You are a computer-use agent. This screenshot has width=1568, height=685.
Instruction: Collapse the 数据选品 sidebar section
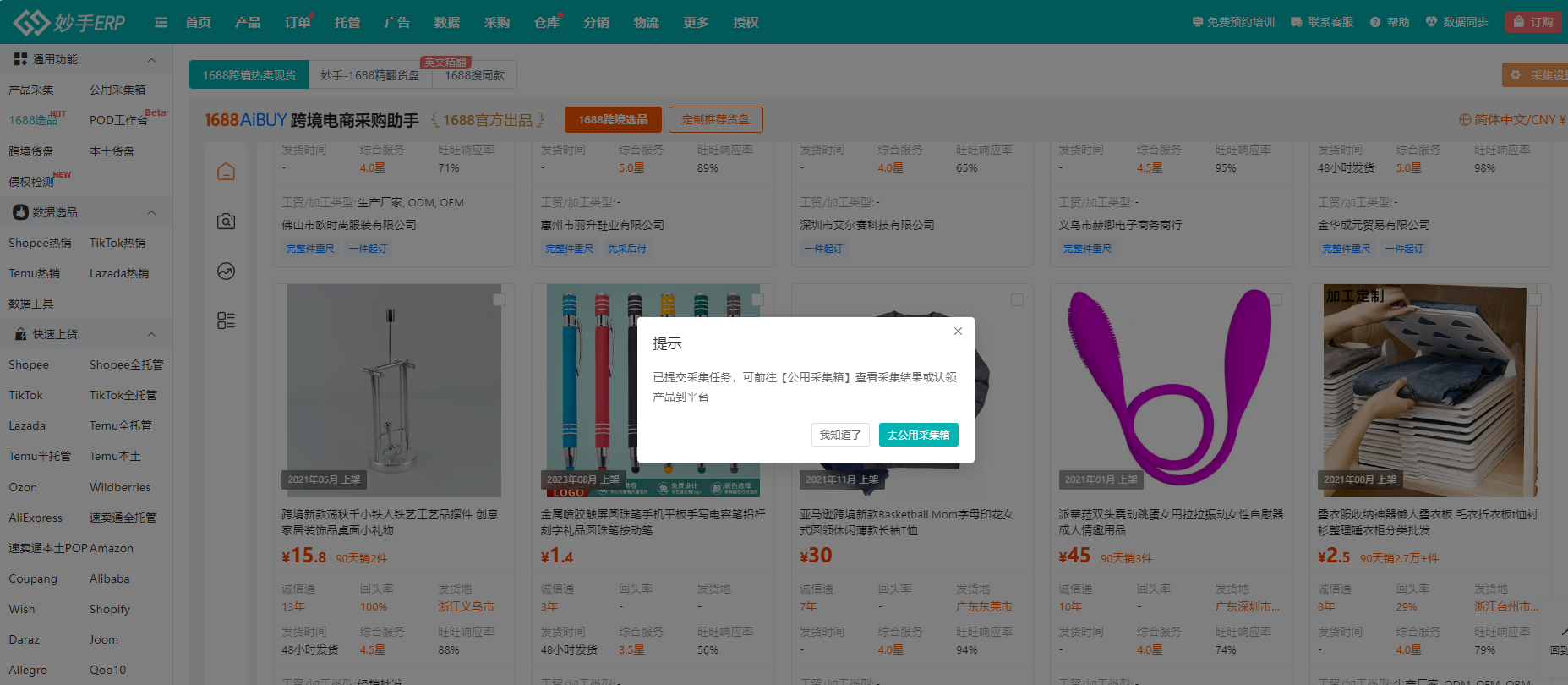pos(151,212)
